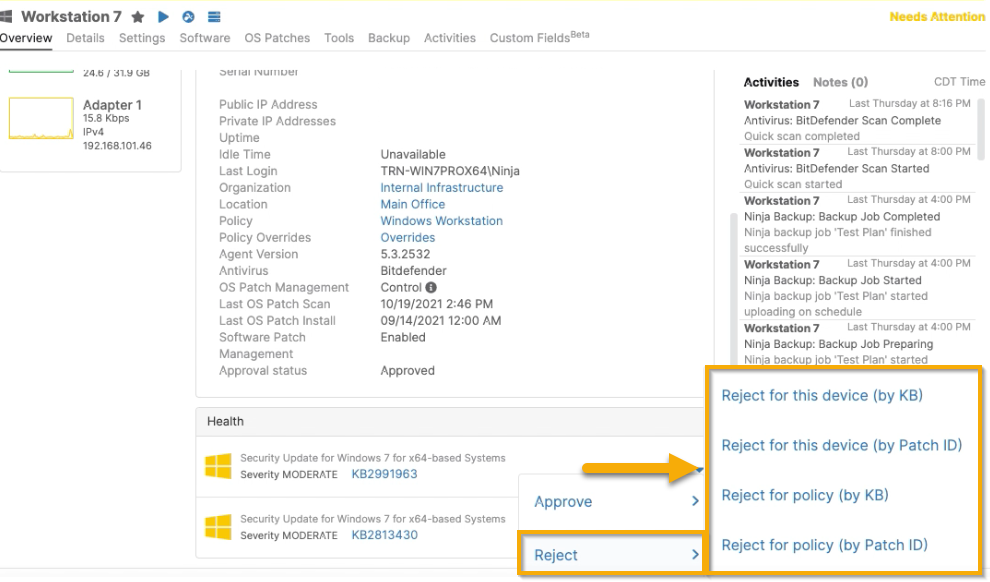This screenshot has height=582, width=990.
Task: Open the KB2991963 patch link
Action: coord(384,474)
